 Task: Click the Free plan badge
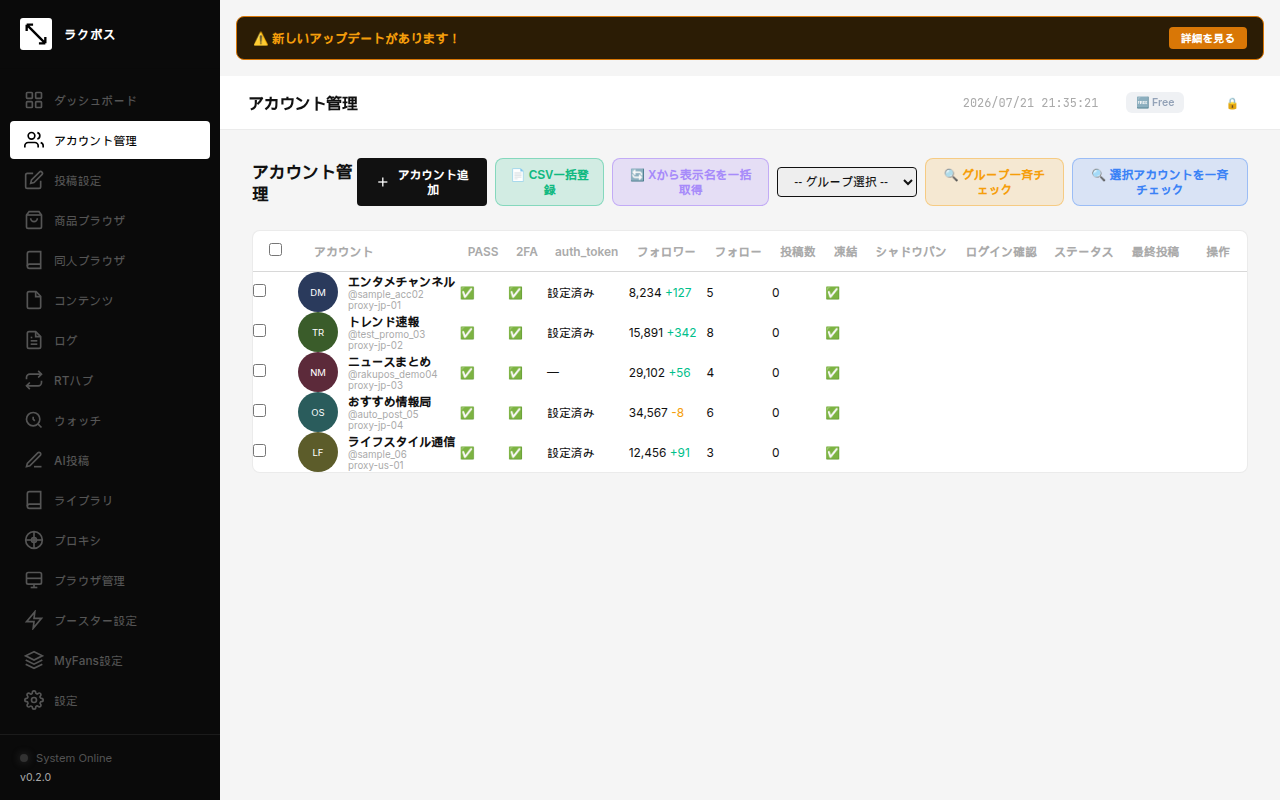tap(1155, 102)
